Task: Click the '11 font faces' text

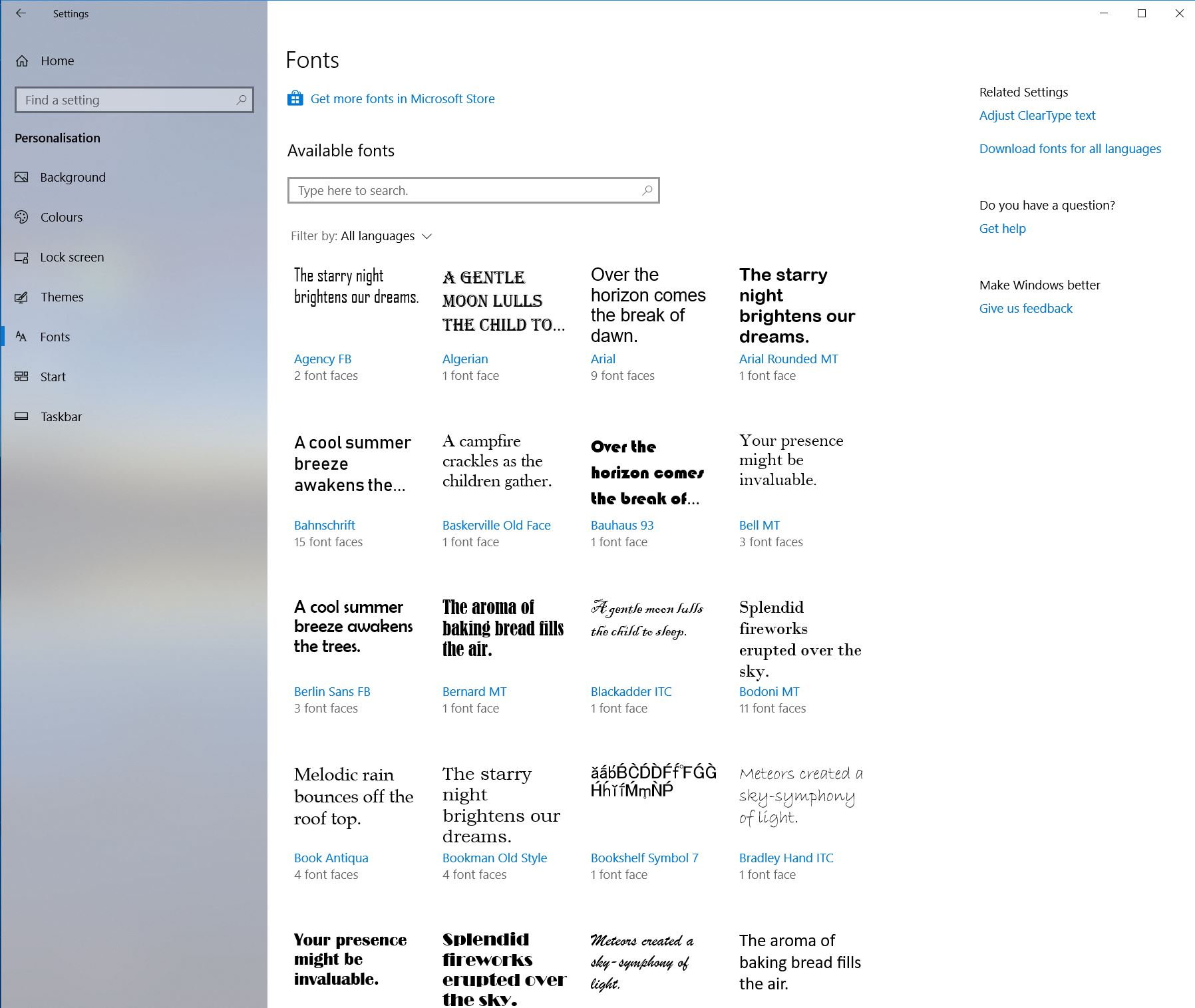Action: coord(772,708)
